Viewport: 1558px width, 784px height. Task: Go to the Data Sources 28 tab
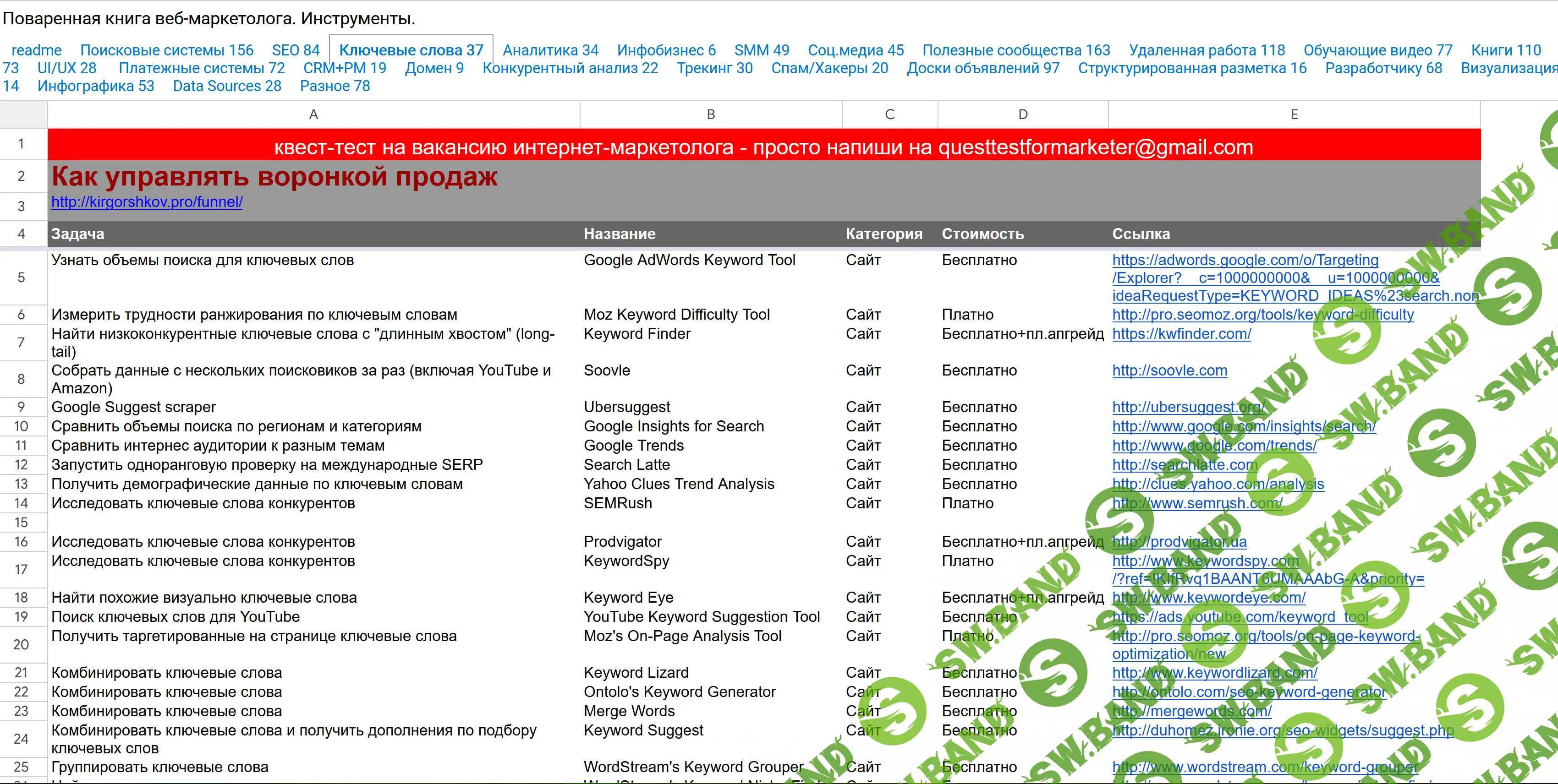point(227,86)
